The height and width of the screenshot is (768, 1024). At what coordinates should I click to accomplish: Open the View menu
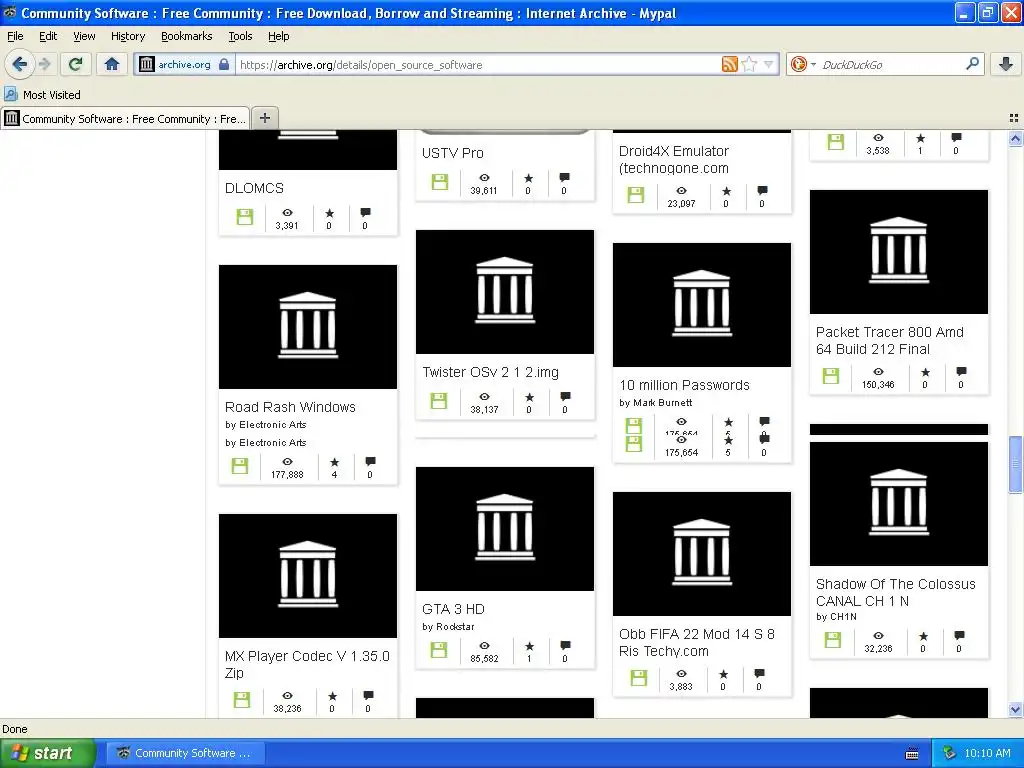(84, 36)
